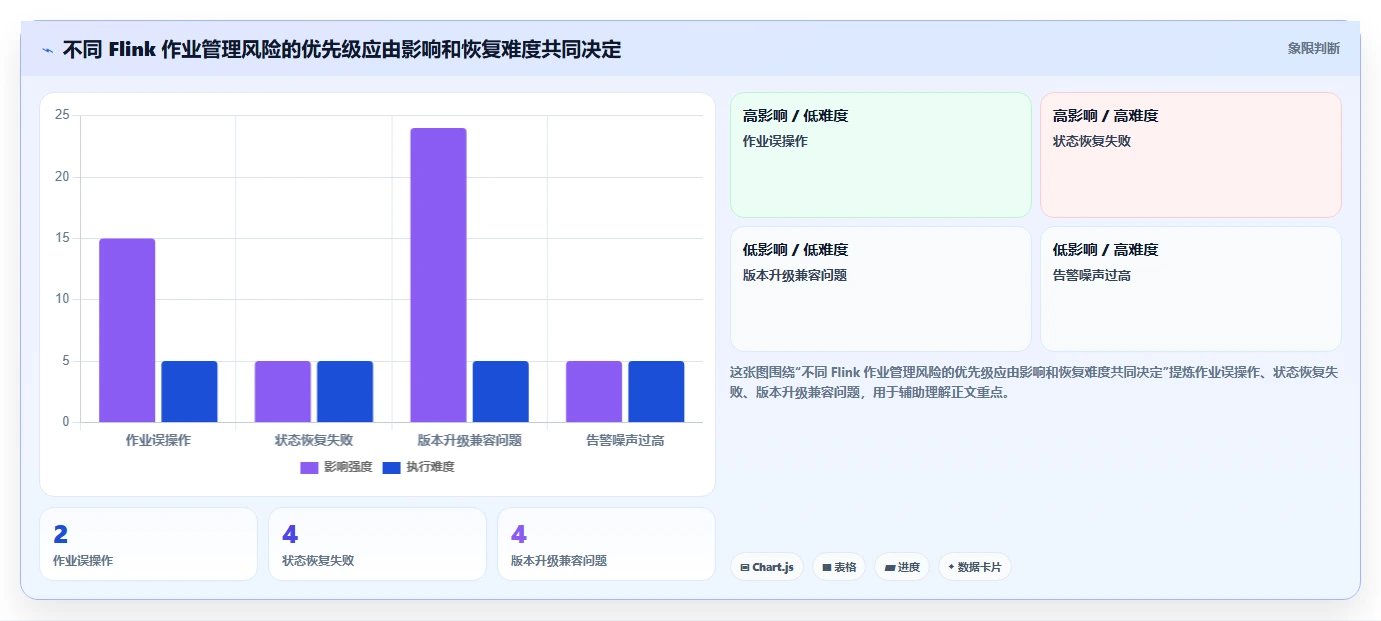Click the card title starting 不同 Flink 作业管理风险
The height and width of the screenshot is (621, 1381).
[342, 49]
